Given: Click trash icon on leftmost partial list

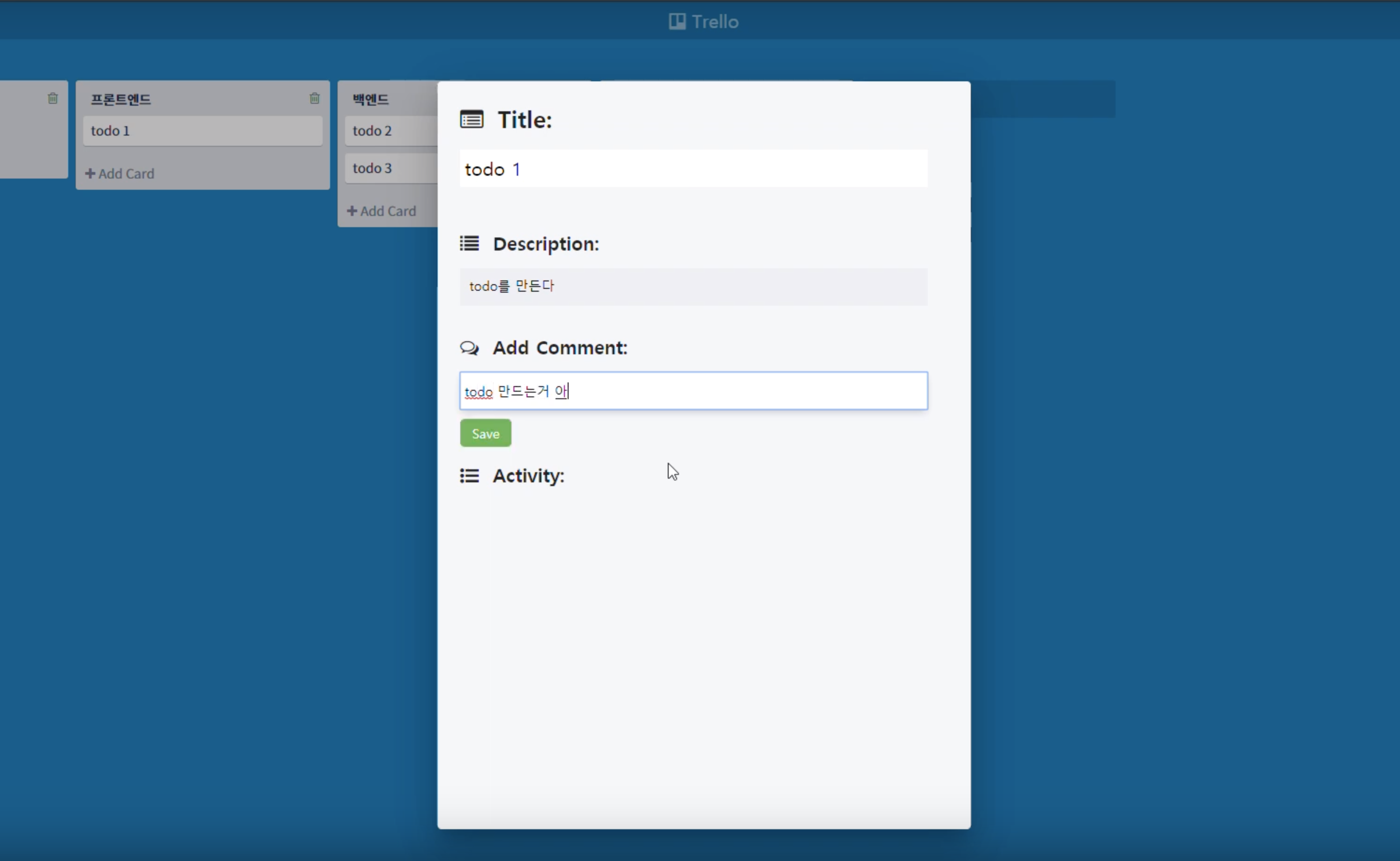Looking at the screenshot, I should (53, 99).
